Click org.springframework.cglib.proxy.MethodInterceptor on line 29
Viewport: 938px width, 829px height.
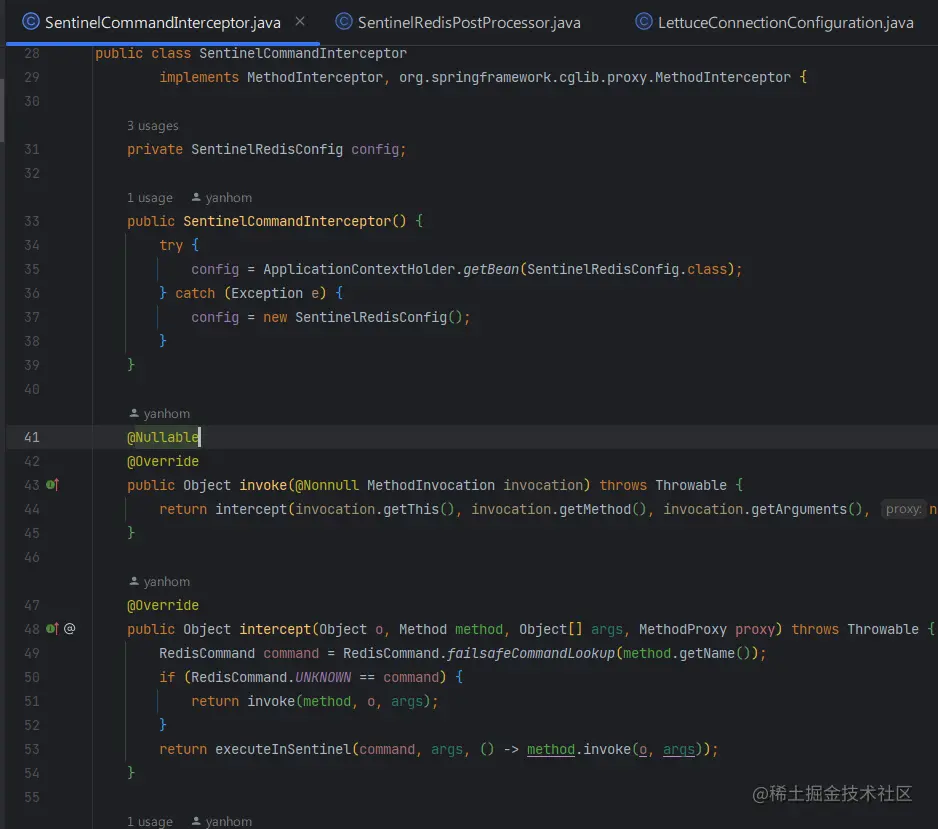pyautogui.click(x=595, y=77)
